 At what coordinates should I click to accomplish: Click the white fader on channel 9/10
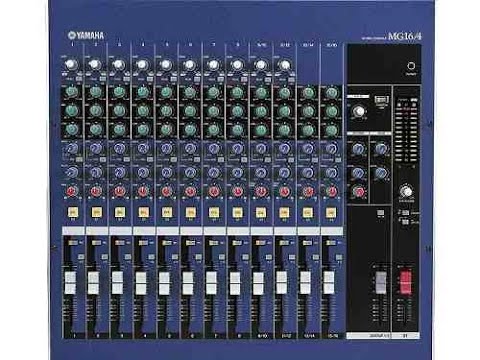[x=258, y=283]
